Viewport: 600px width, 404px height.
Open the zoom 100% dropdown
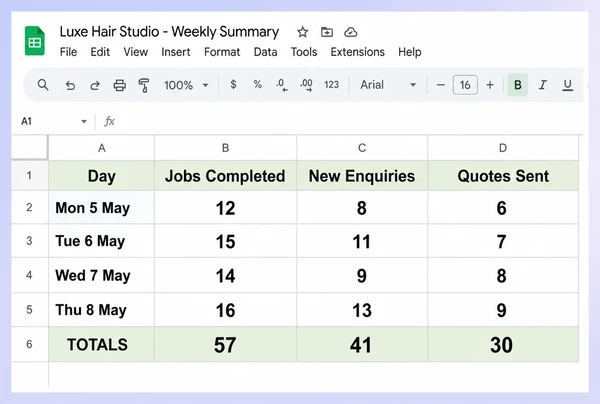pyautogui.click(x=186, y=85)
